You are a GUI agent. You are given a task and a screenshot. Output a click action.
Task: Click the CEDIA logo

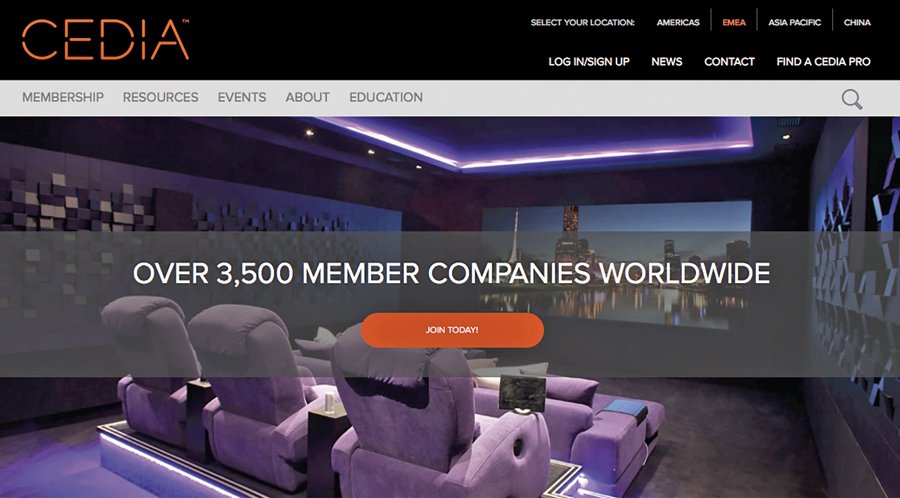[x=105, y=40]
